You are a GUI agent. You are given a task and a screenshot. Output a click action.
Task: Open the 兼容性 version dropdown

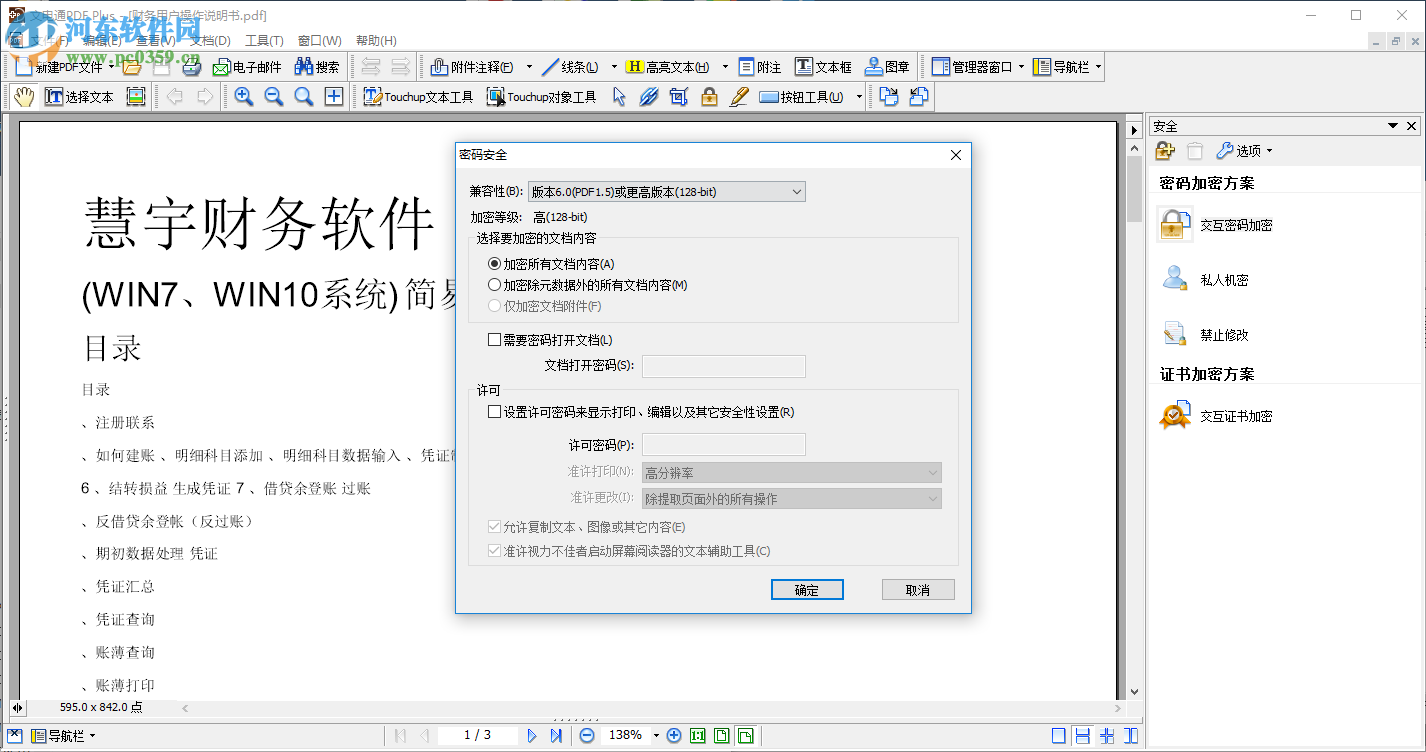pyautogui.click(x=797, y=191)
